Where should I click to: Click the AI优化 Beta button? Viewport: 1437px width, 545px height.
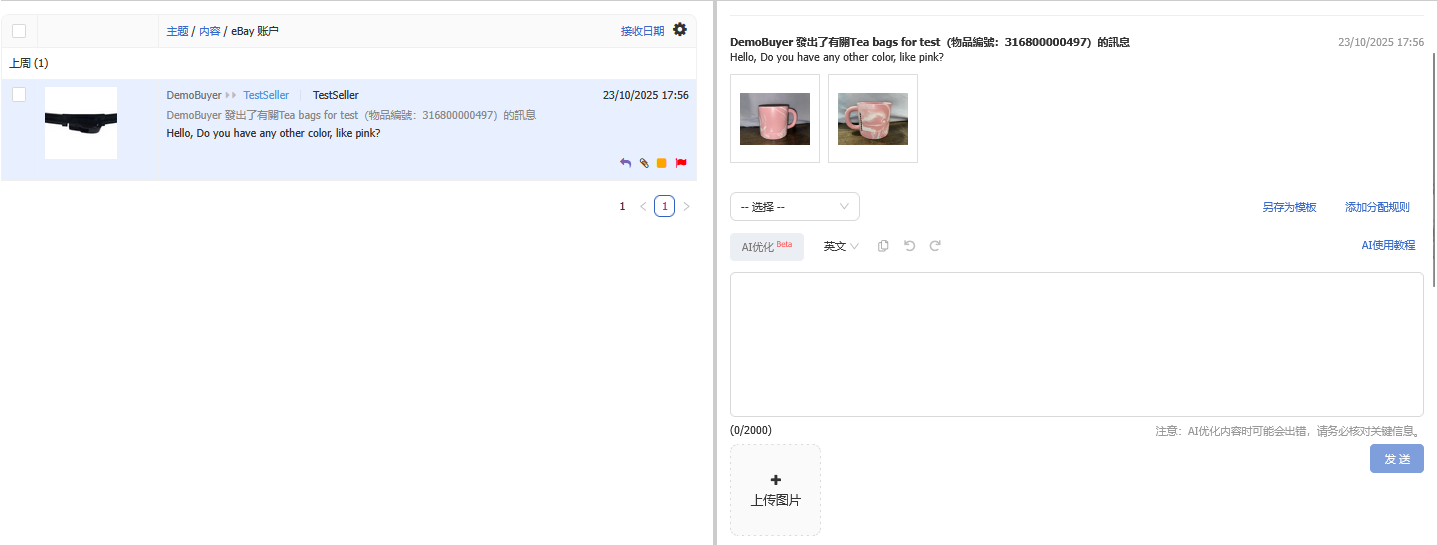pyautogui.click(x=766, y=247)
